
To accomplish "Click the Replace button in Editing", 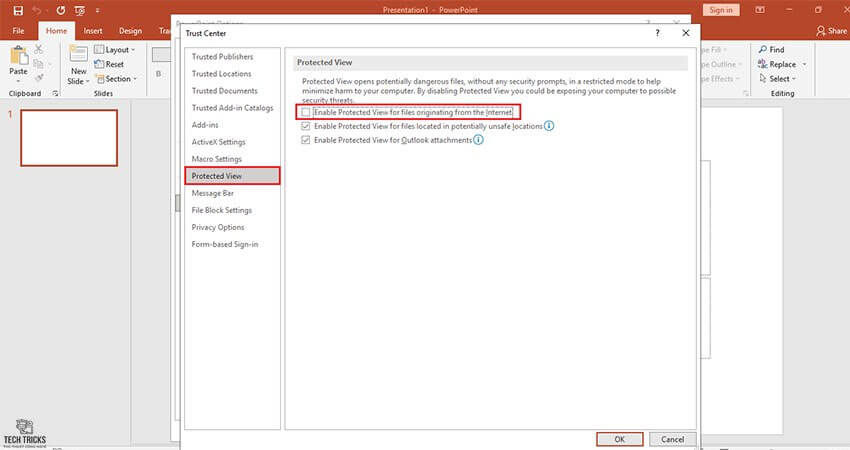I will point(777,64).
